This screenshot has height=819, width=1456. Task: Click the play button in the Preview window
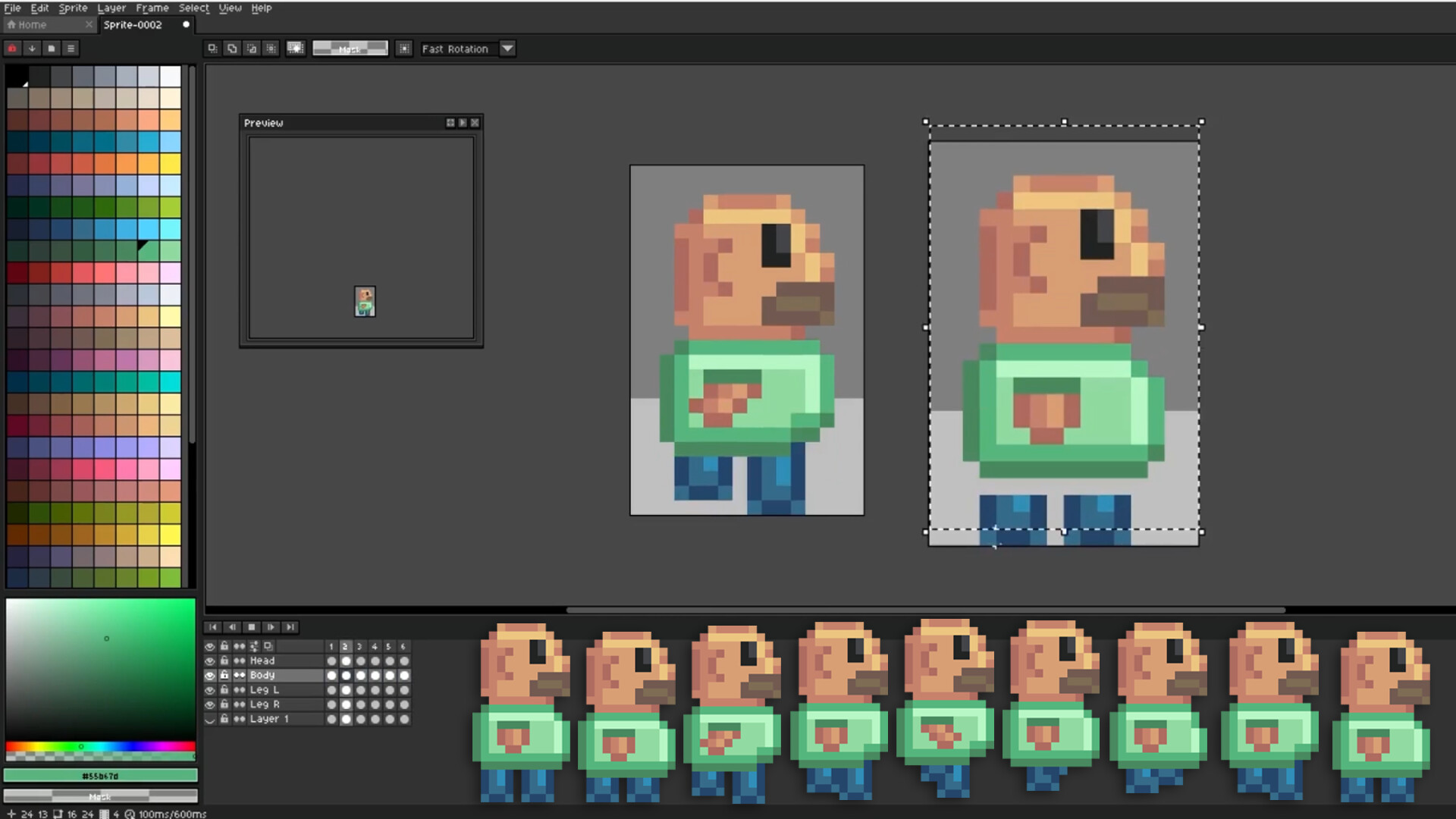pyautogui.click(x=463, y=122)
